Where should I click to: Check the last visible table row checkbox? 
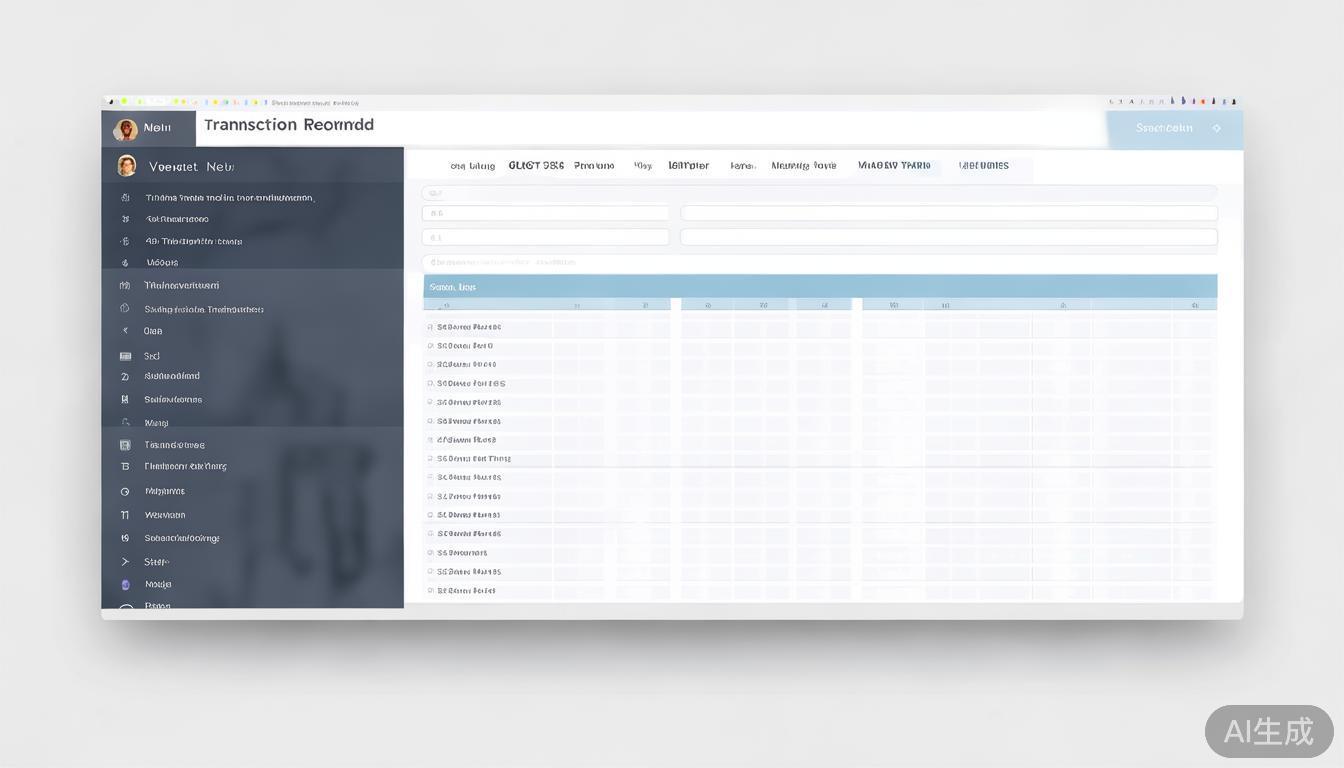click(430, 591)
